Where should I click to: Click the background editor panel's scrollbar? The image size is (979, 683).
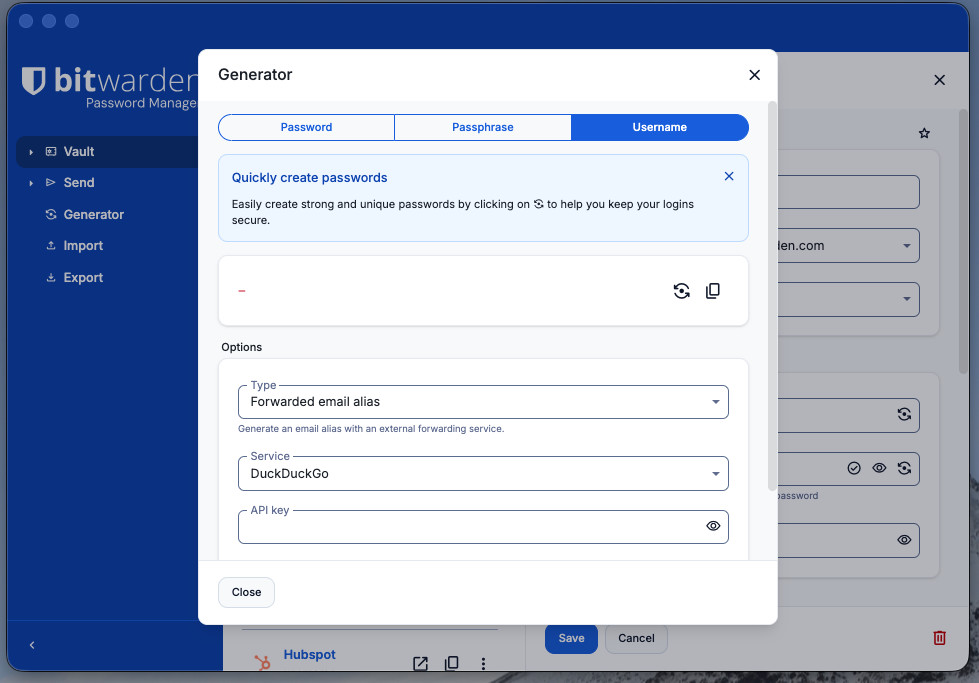(x=963, y=242)
